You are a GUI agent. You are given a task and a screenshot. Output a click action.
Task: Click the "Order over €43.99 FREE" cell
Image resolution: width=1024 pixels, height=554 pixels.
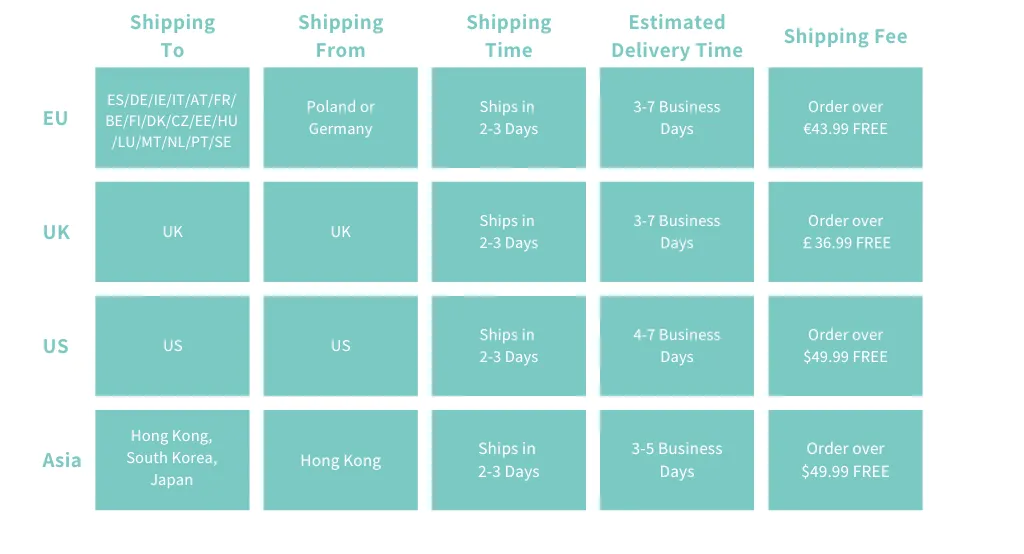tap(845, 118)
